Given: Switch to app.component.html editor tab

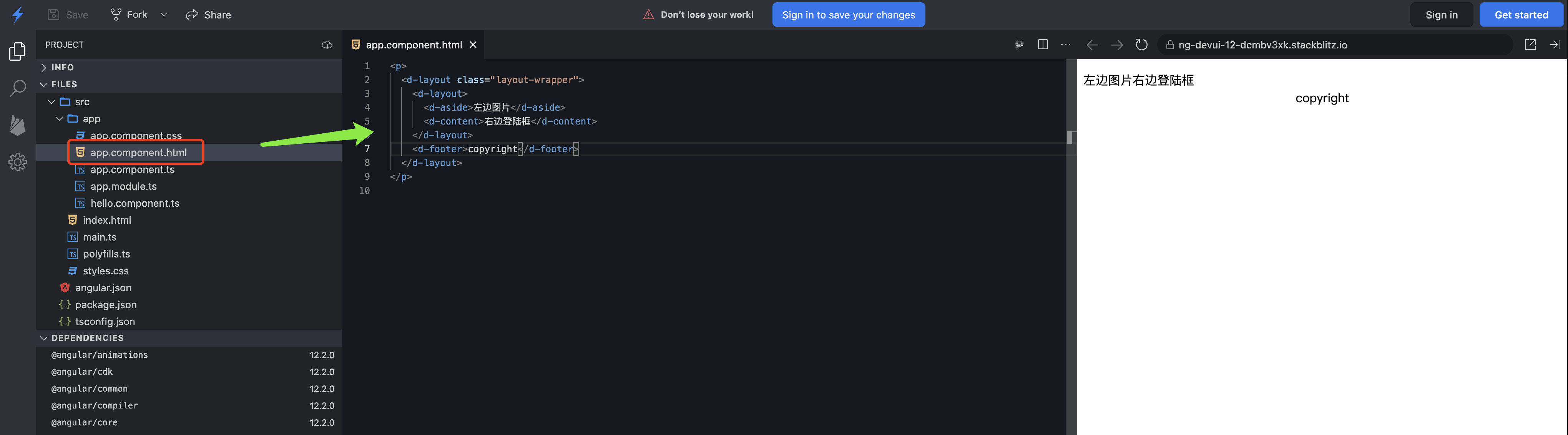Looking at the screenshot, I should tap(414, 45).
